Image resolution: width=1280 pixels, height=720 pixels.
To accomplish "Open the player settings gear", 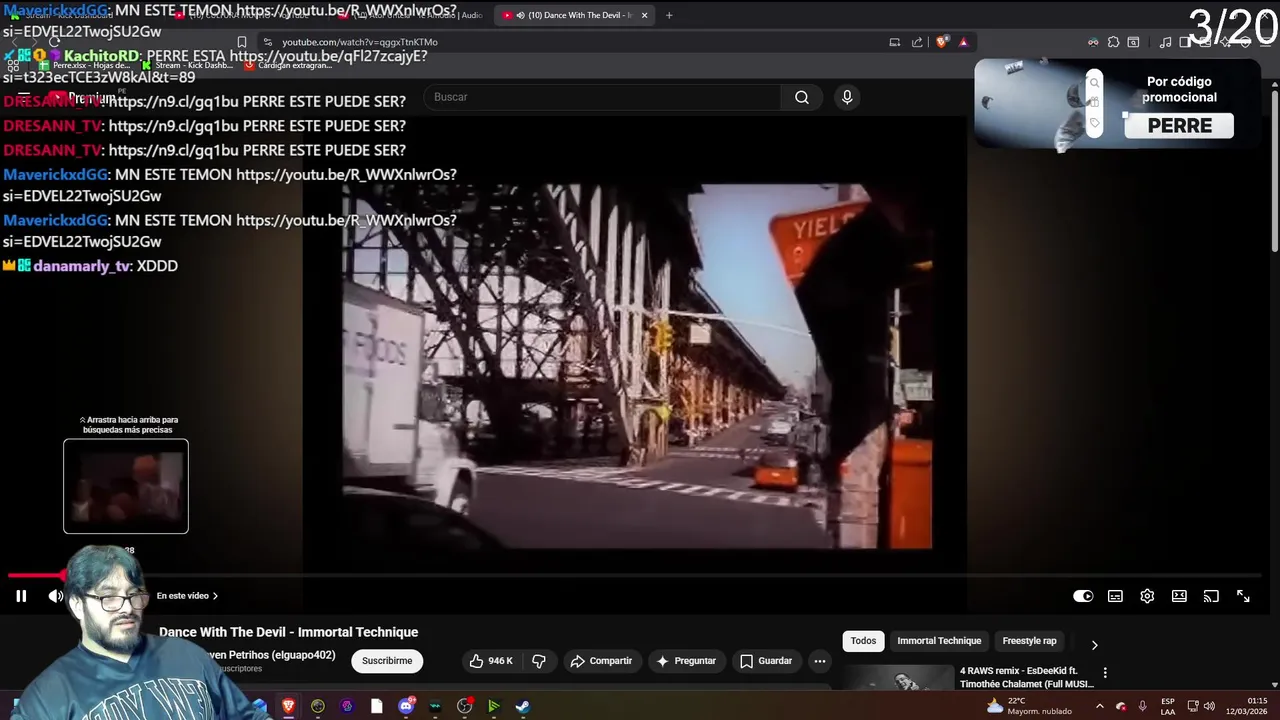I will pos(1147,596).
